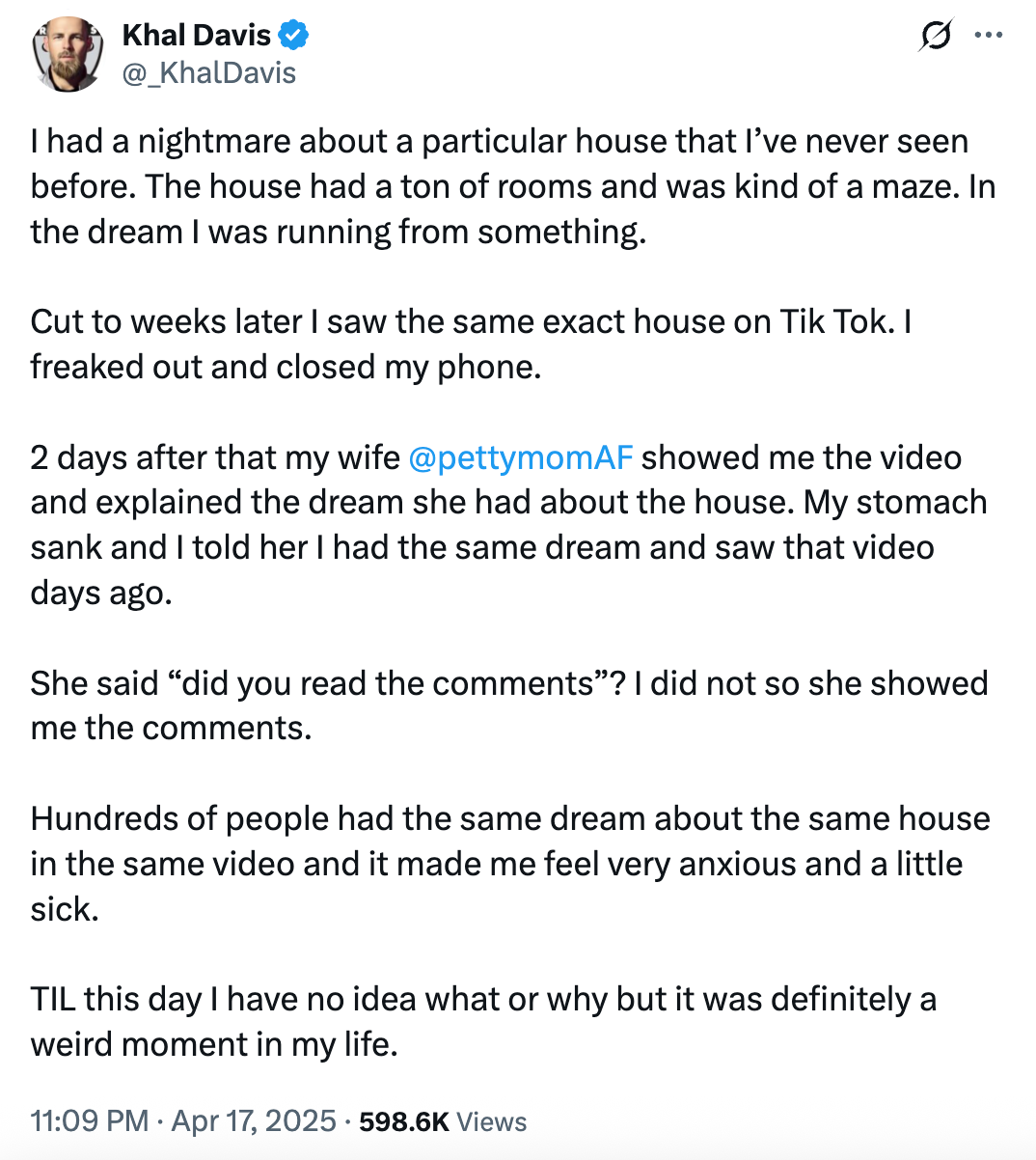Click the nightmare opening paragraph
1036x1160 pixels.
(x=482, y=185)
